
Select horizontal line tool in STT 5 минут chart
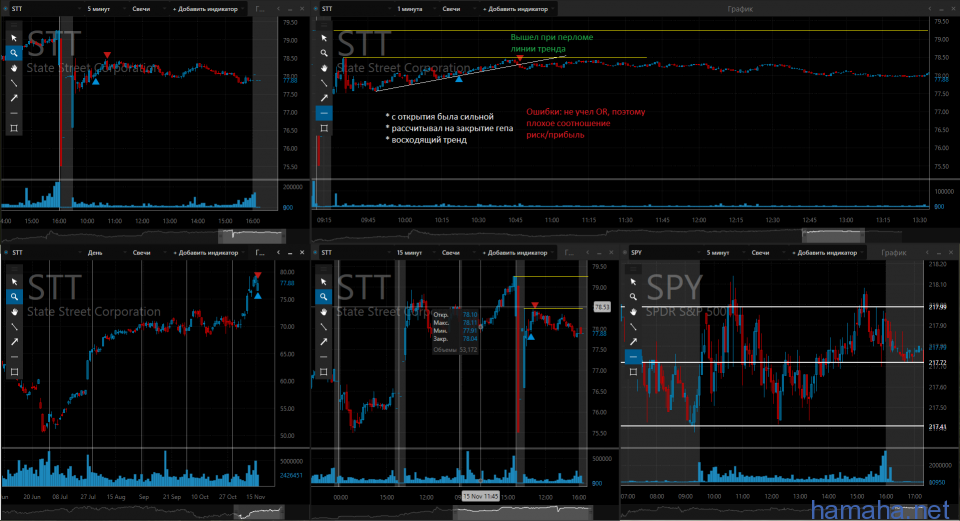tap(14, 113)
